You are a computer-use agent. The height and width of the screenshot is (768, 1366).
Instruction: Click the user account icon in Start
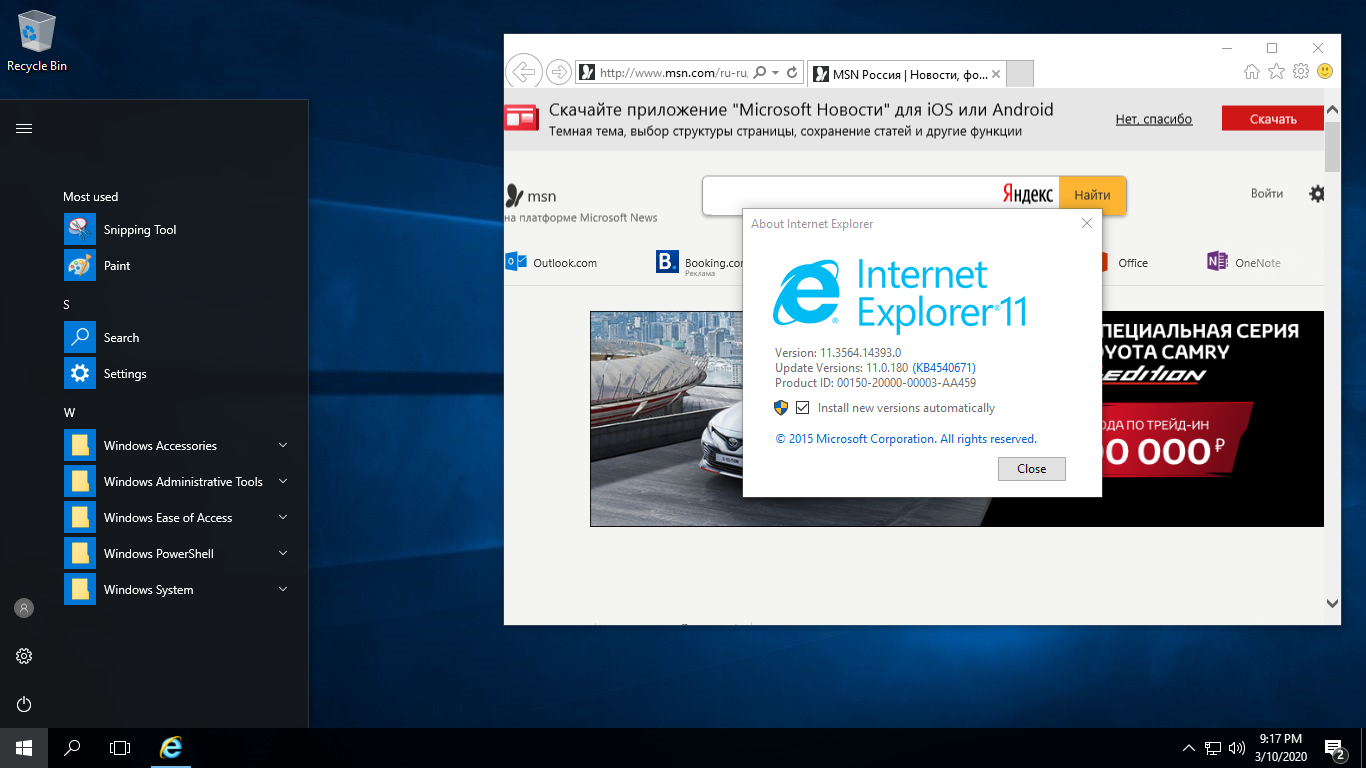coord(24,608)
